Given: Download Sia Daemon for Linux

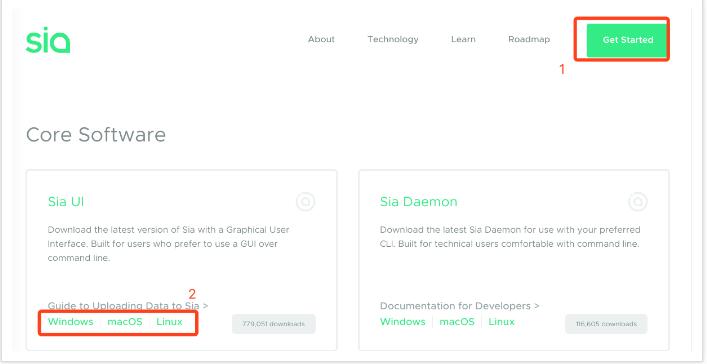Looking at the screenshot, I should click(x=501, y=322).
